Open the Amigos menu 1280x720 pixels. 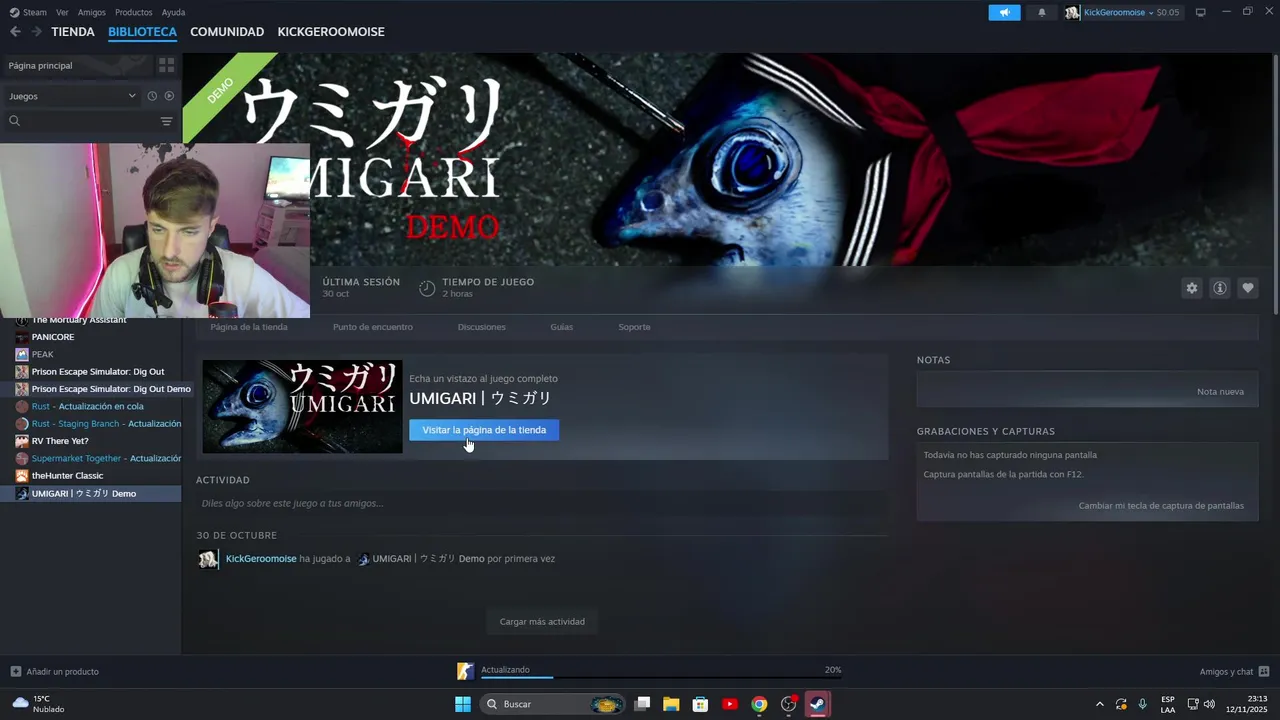92,12
